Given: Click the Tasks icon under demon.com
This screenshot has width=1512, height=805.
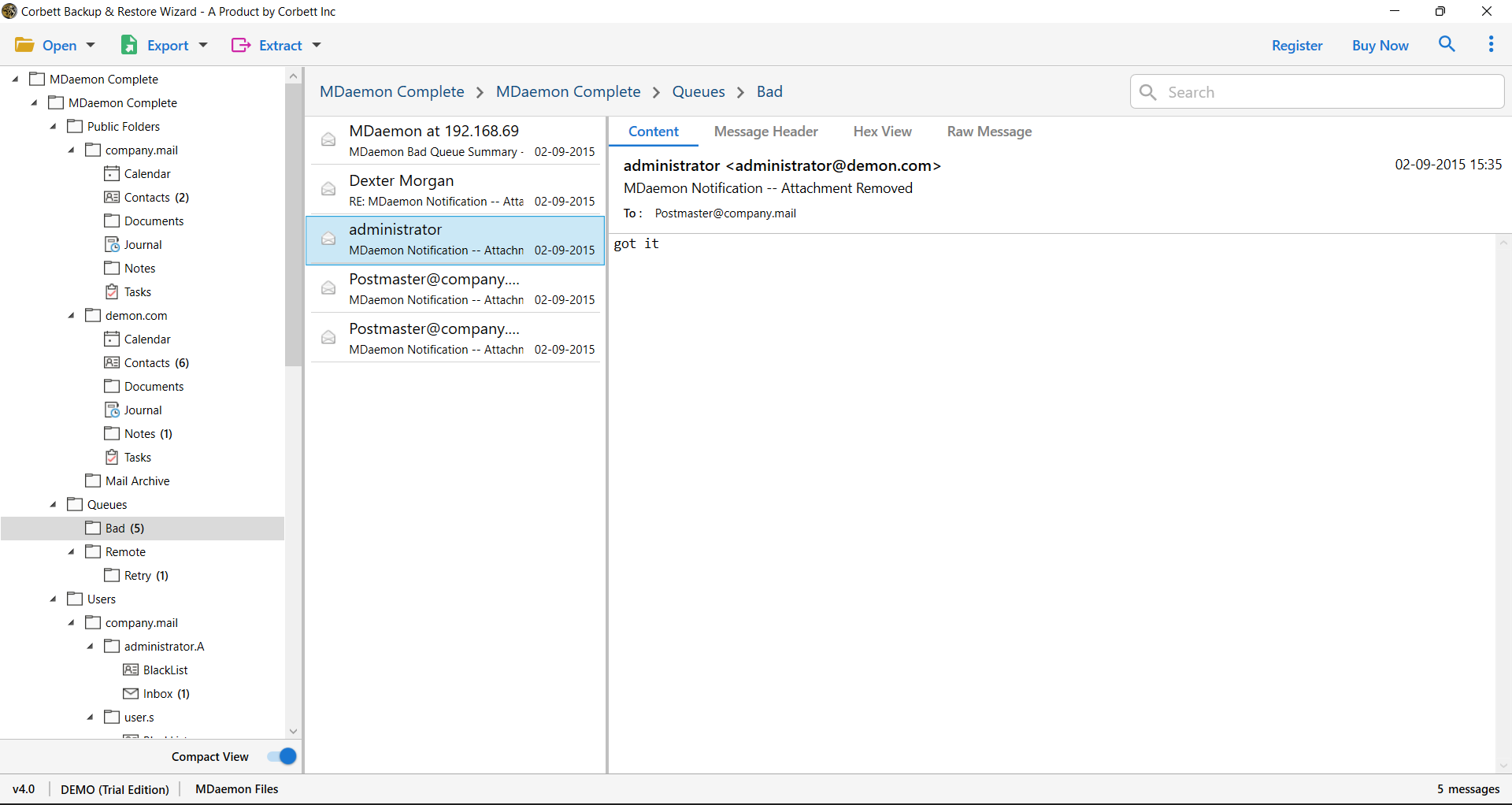Looking at the screenshot, I should click(112, 457).
